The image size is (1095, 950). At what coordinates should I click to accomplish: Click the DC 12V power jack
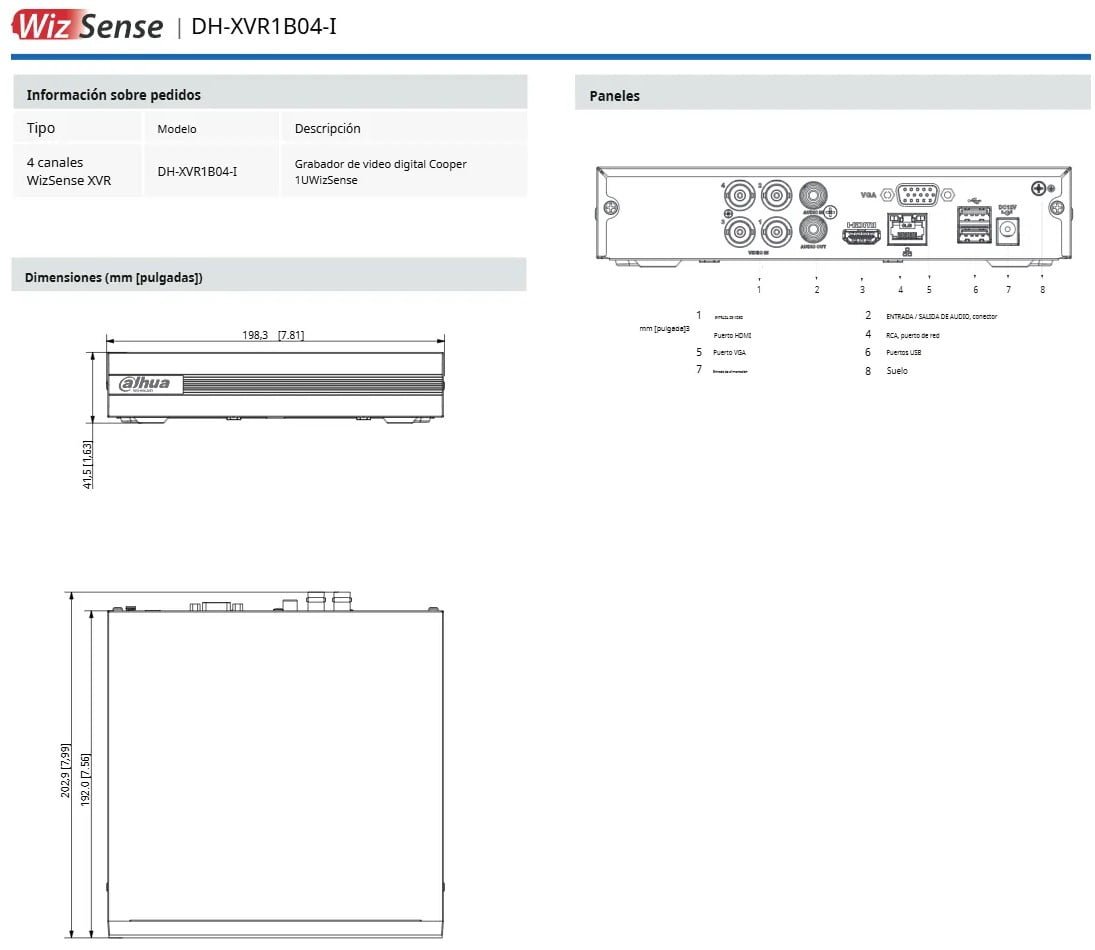1007,230
